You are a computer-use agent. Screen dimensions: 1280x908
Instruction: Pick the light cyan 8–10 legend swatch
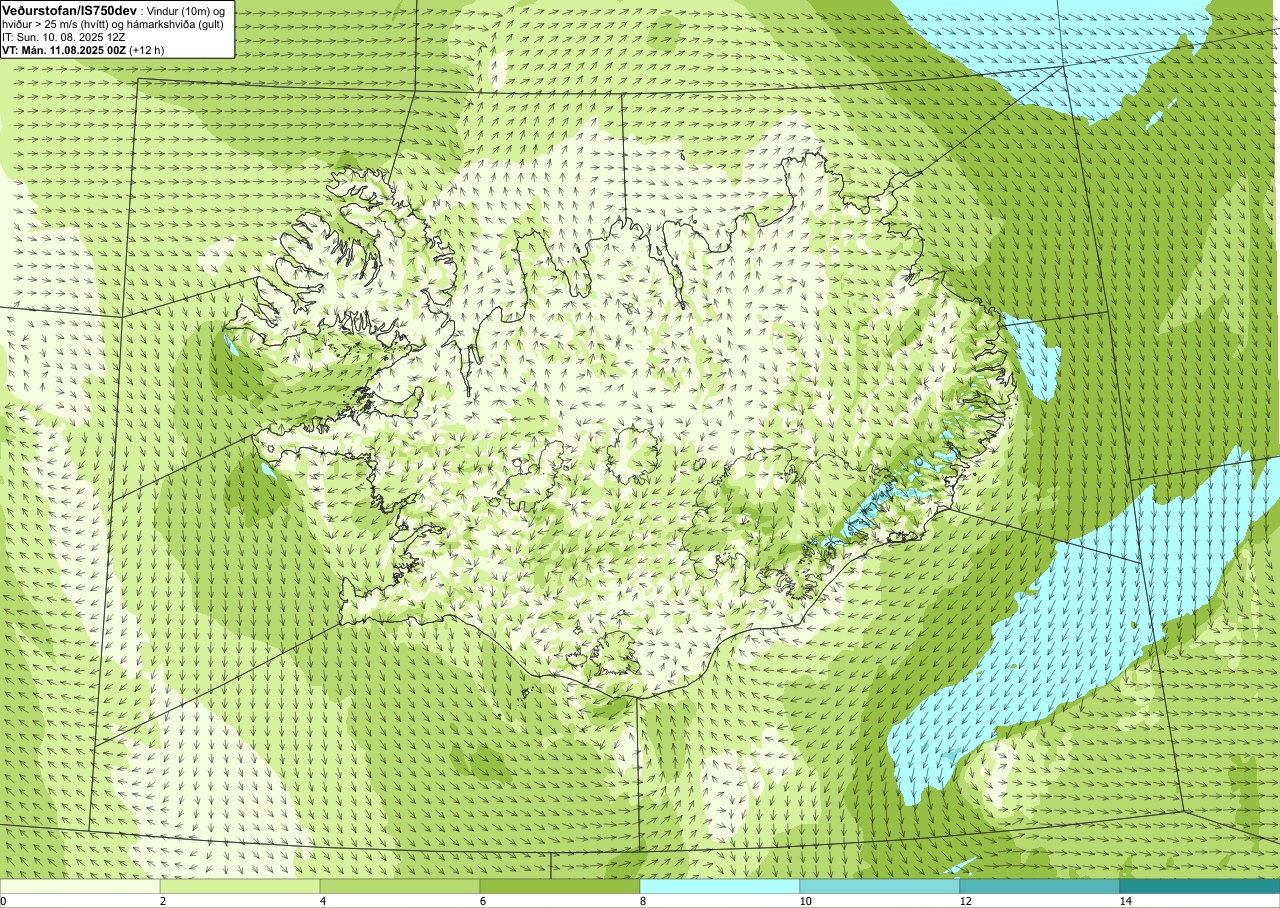(720, 886)
